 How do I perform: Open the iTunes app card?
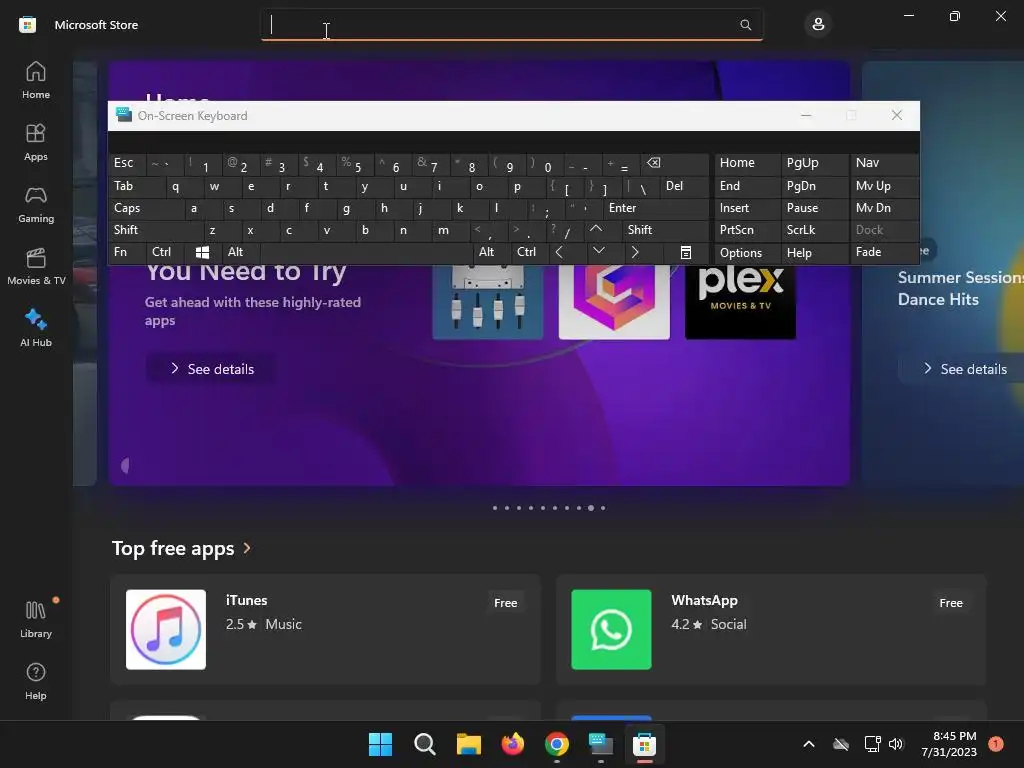[x=325, y=630]
